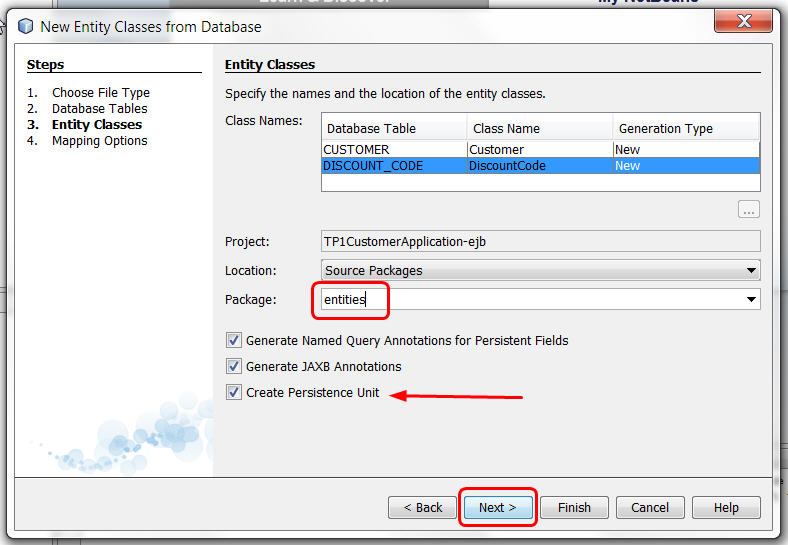Open Help for this wizard
788x545 pixels.
pyautogui.click(x=726, y=508)
